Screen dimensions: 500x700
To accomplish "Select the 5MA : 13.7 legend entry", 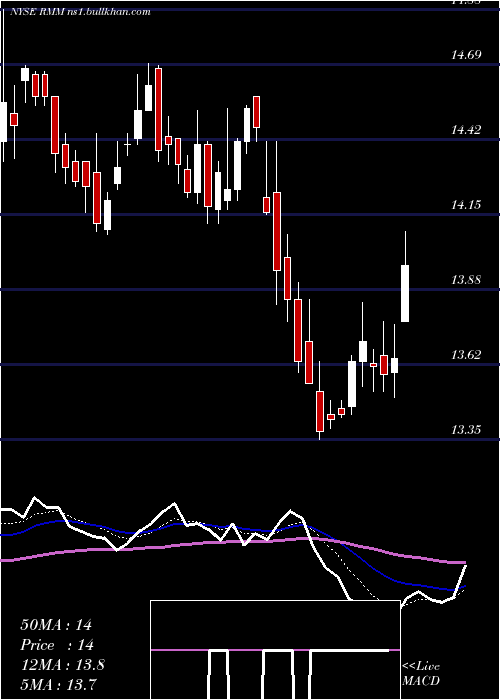I will tap(59, 684).
